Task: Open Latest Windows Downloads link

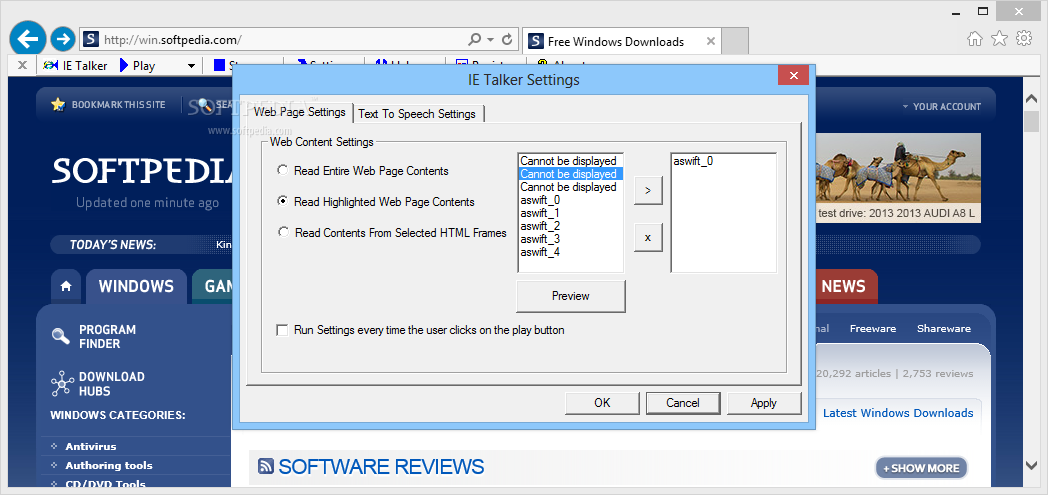Action: 898,413
